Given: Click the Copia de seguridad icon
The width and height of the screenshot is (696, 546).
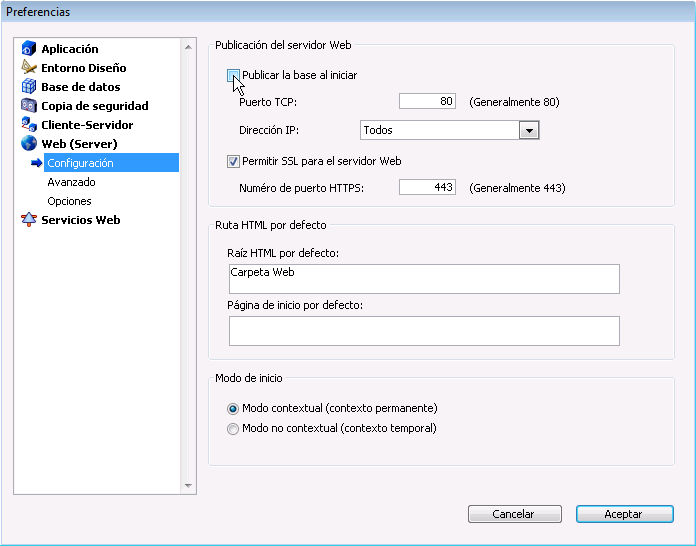Looking at the screenshot, I should click(x=29, y=106).
